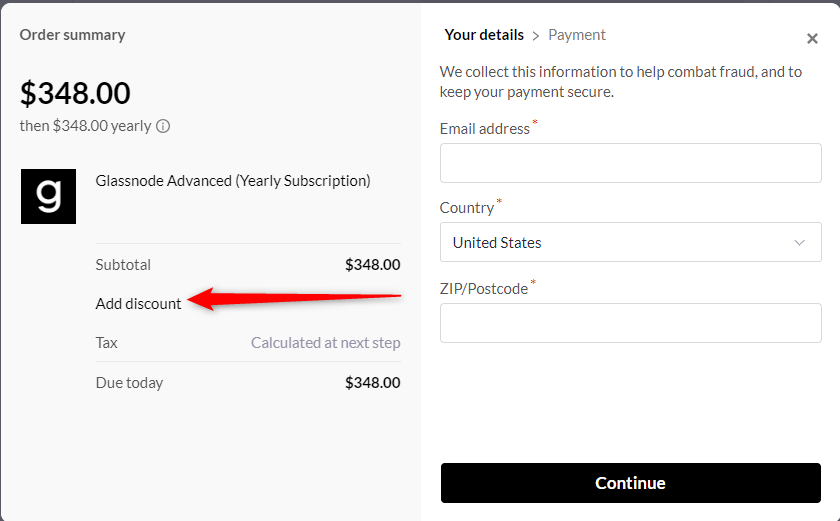The width and height of the screenshot is (840, 521).
Task: Click the Glassnode logo thumbnail
Action: pyautogui.click(x=48, y=196)
